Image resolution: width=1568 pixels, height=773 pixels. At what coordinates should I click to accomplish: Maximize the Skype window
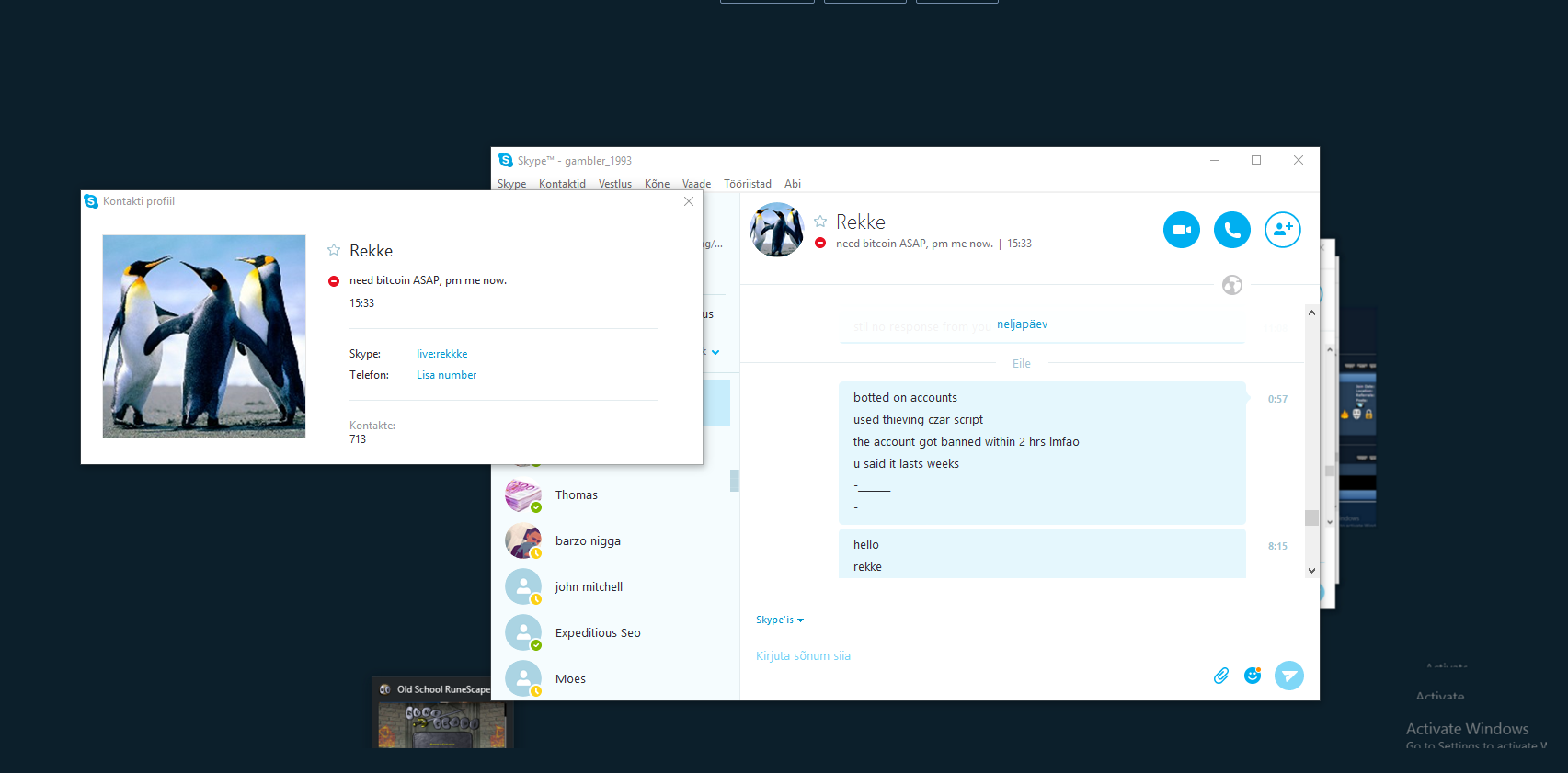click(1256, 160)
